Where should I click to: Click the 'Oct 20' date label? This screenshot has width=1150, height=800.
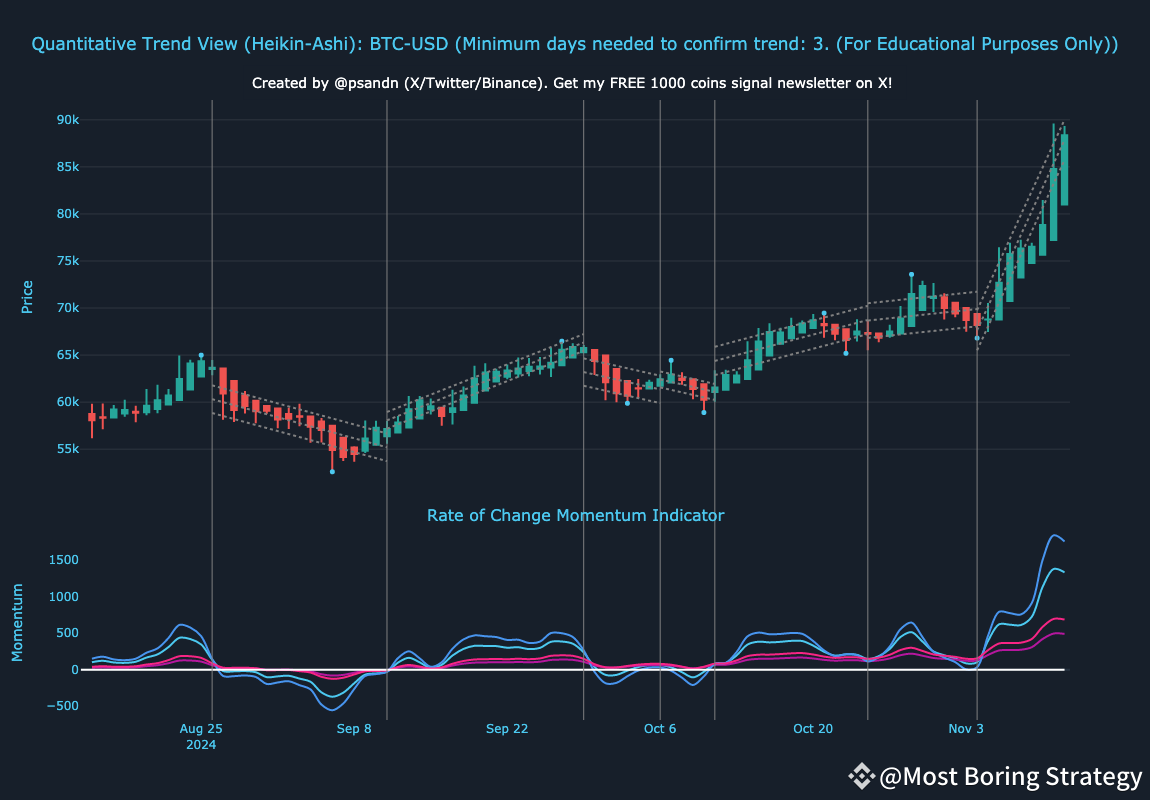pyautogui.click(x=813, y=729)
